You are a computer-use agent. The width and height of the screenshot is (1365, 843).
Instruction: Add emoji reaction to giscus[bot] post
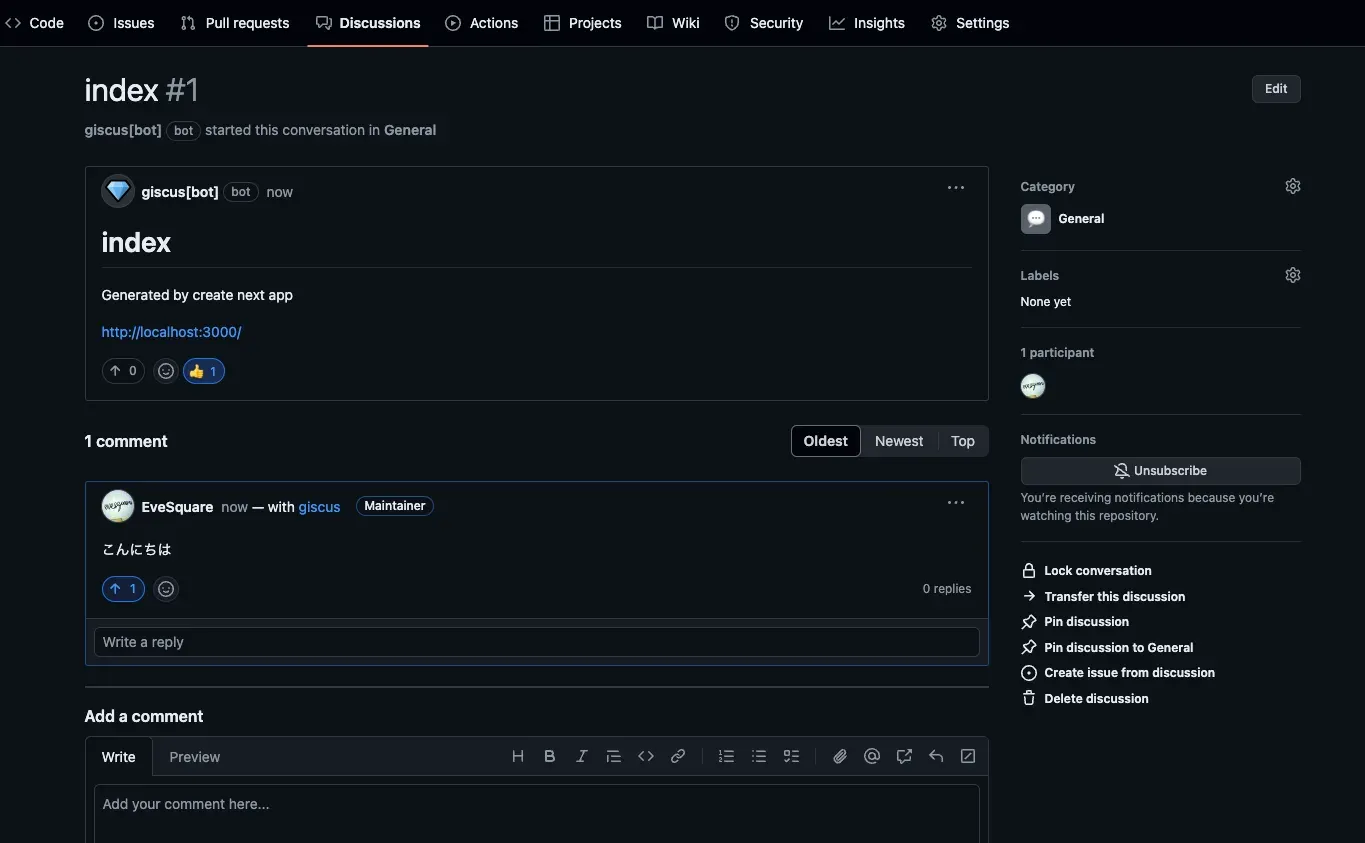point(166,371)
